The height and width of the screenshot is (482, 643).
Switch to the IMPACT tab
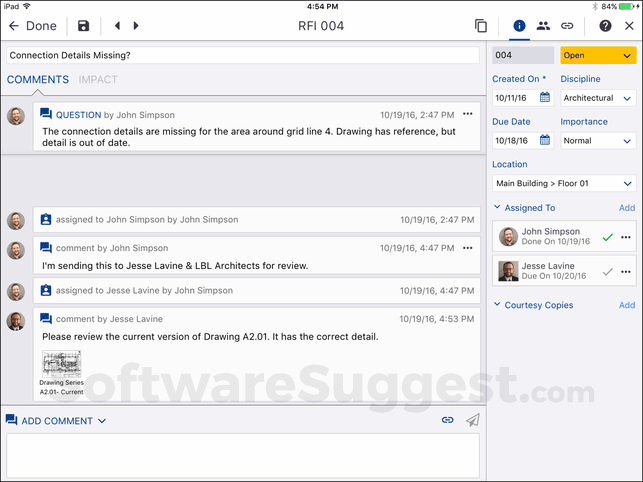tap(98, 80)
